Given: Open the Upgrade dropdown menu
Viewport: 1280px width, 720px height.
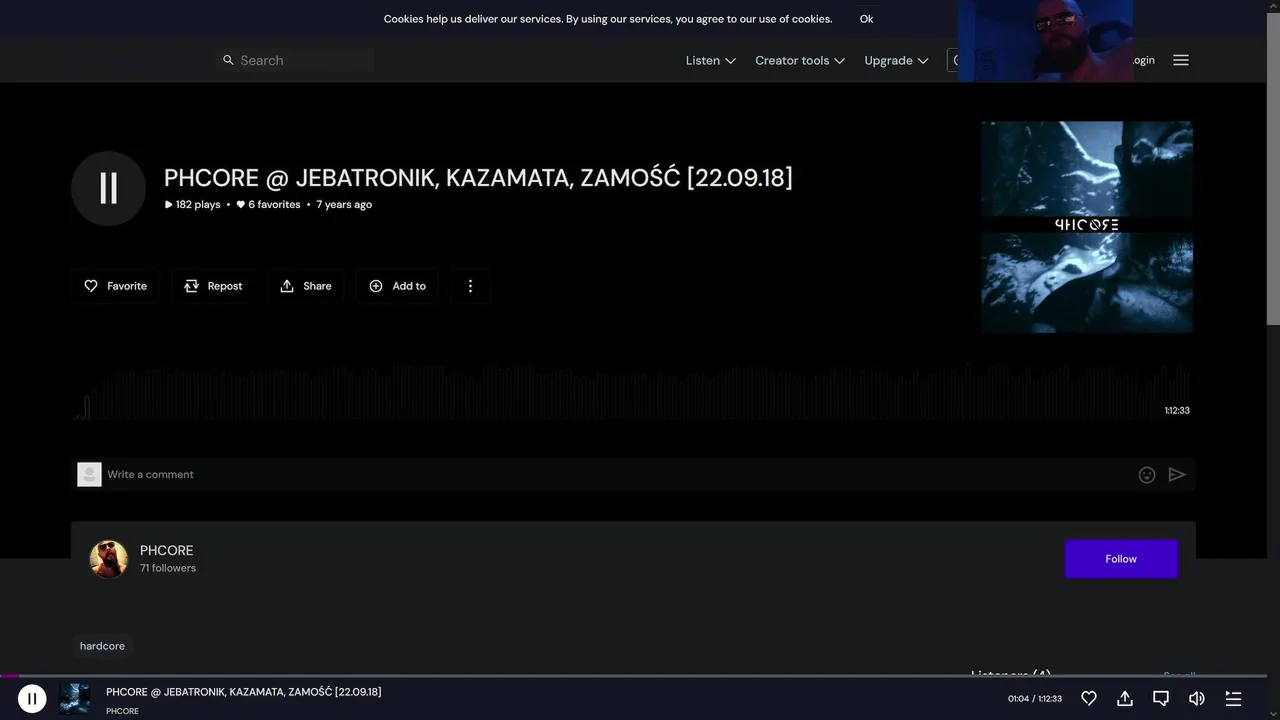Looking at the screenshot, I should click(896, 60).
